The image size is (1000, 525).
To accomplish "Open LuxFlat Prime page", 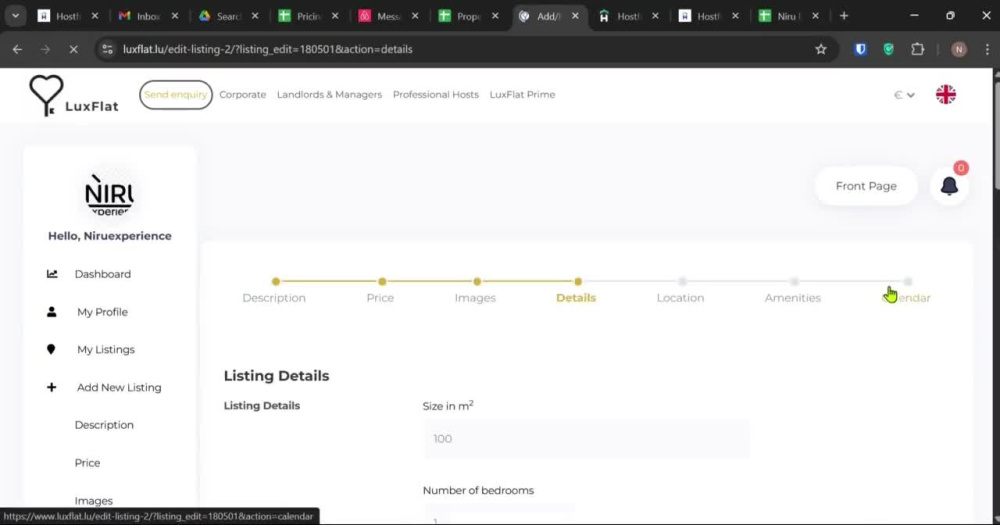I will (x=522, y=94).
